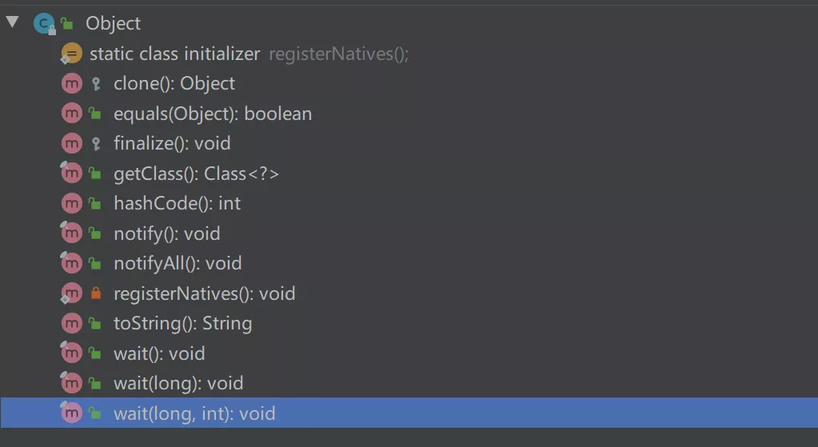Click the static class initializer icon
Screen dimensions: 818x447
click(71, 53)
